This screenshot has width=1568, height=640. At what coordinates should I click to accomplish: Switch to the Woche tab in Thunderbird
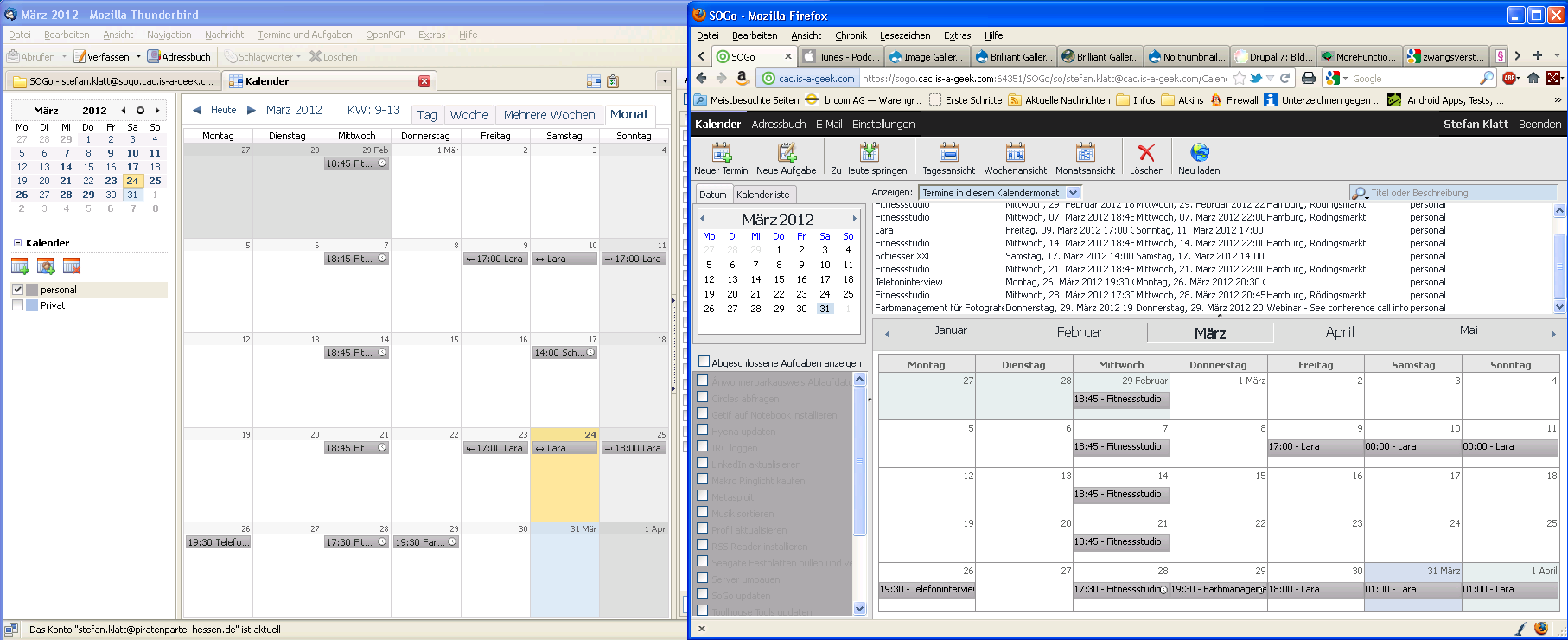(468, 115)
